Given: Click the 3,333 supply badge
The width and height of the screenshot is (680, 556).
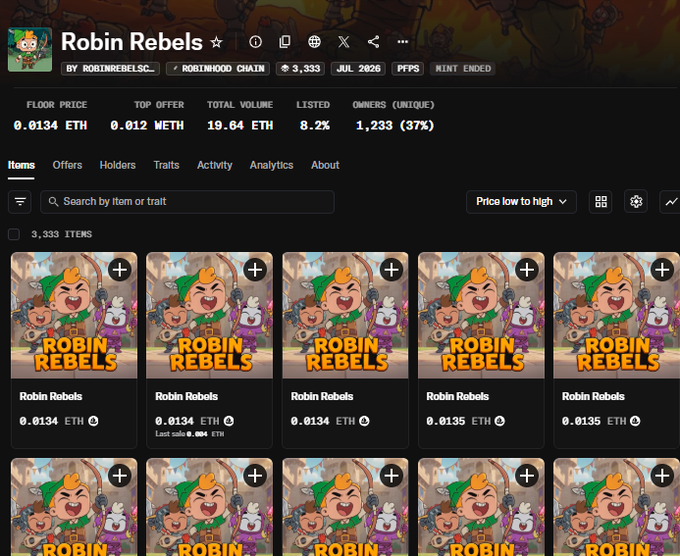Looking at the screenshot, I should [301, 69].
